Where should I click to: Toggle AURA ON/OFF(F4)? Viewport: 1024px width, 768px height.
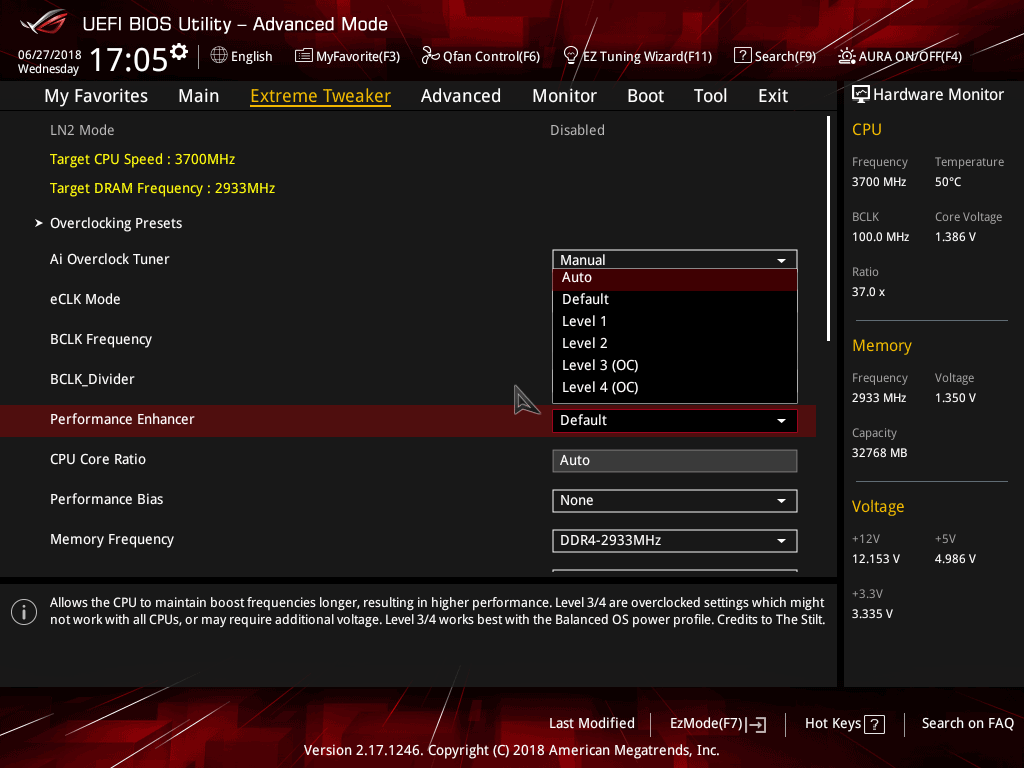[x=900, y=56]
